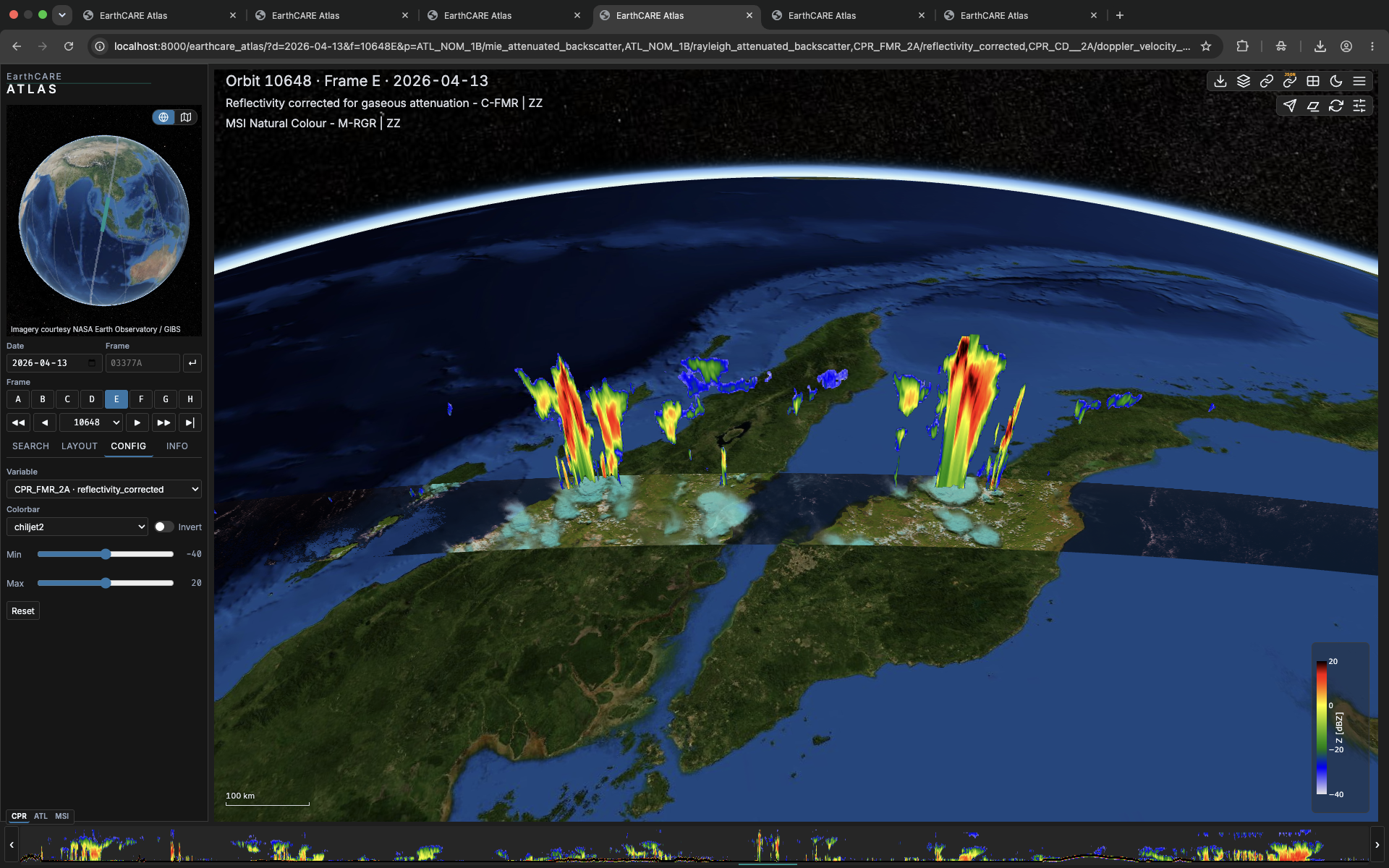This screenshot has height=868, width=1389.
Task: Skip to latest orbit button
Action: (190, 422)
